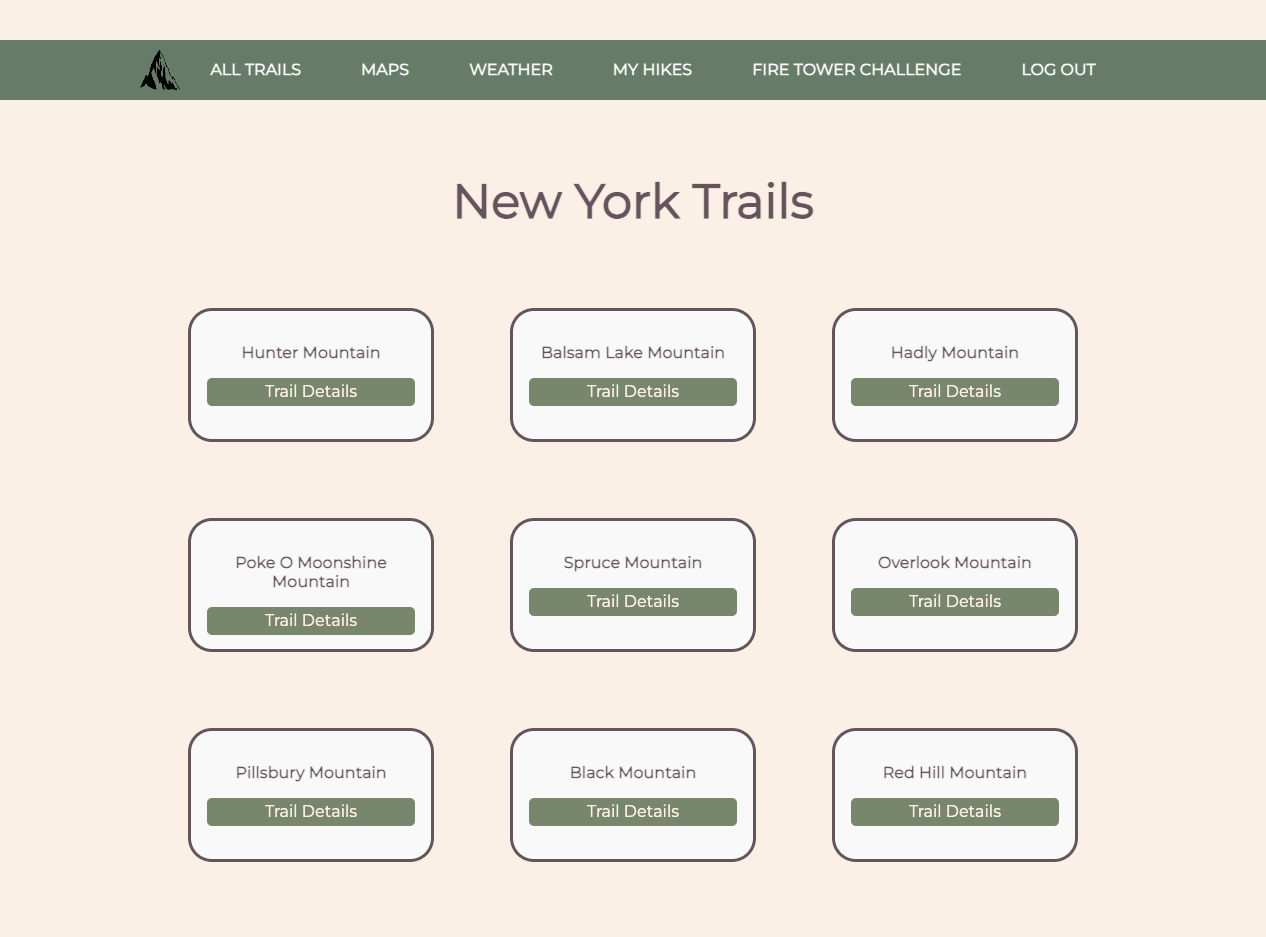Open Trail Details for Pillsbury Mountain
The width and height of the screenshot is (1266, 937).
point(311,812)
